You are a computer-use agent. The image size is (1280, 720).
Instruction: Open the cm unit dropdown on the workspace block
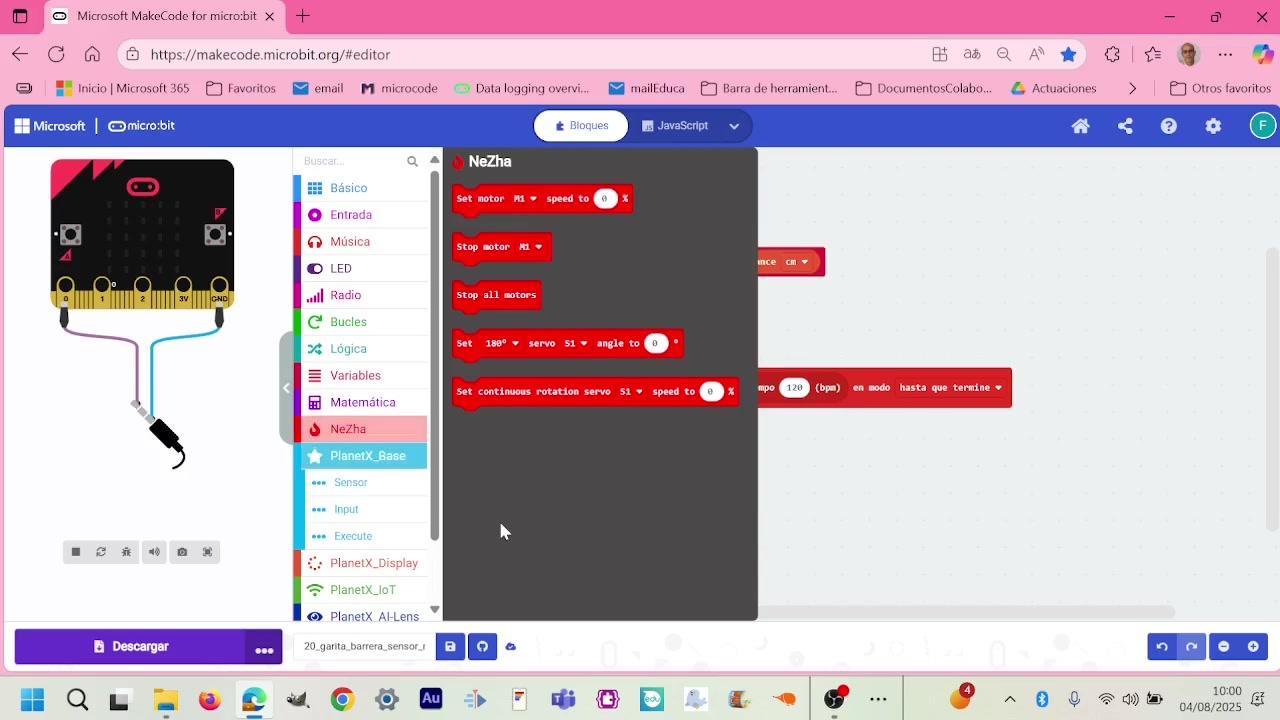[x=796, y=262]
